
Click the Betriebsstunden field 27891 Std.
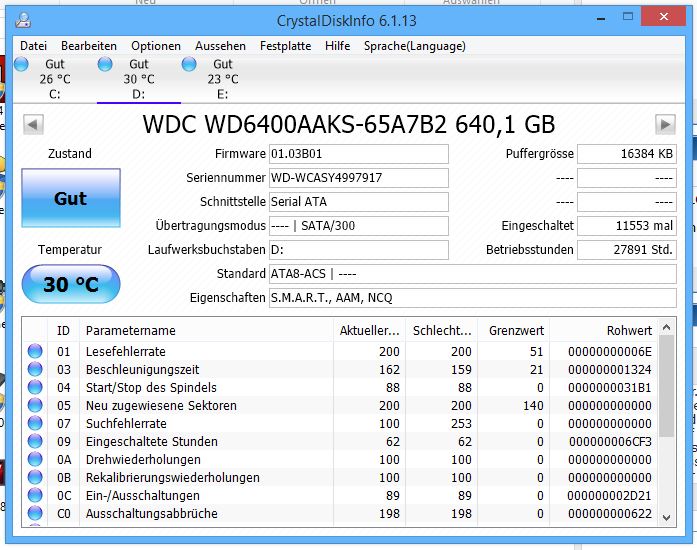[x=627, y=250]
